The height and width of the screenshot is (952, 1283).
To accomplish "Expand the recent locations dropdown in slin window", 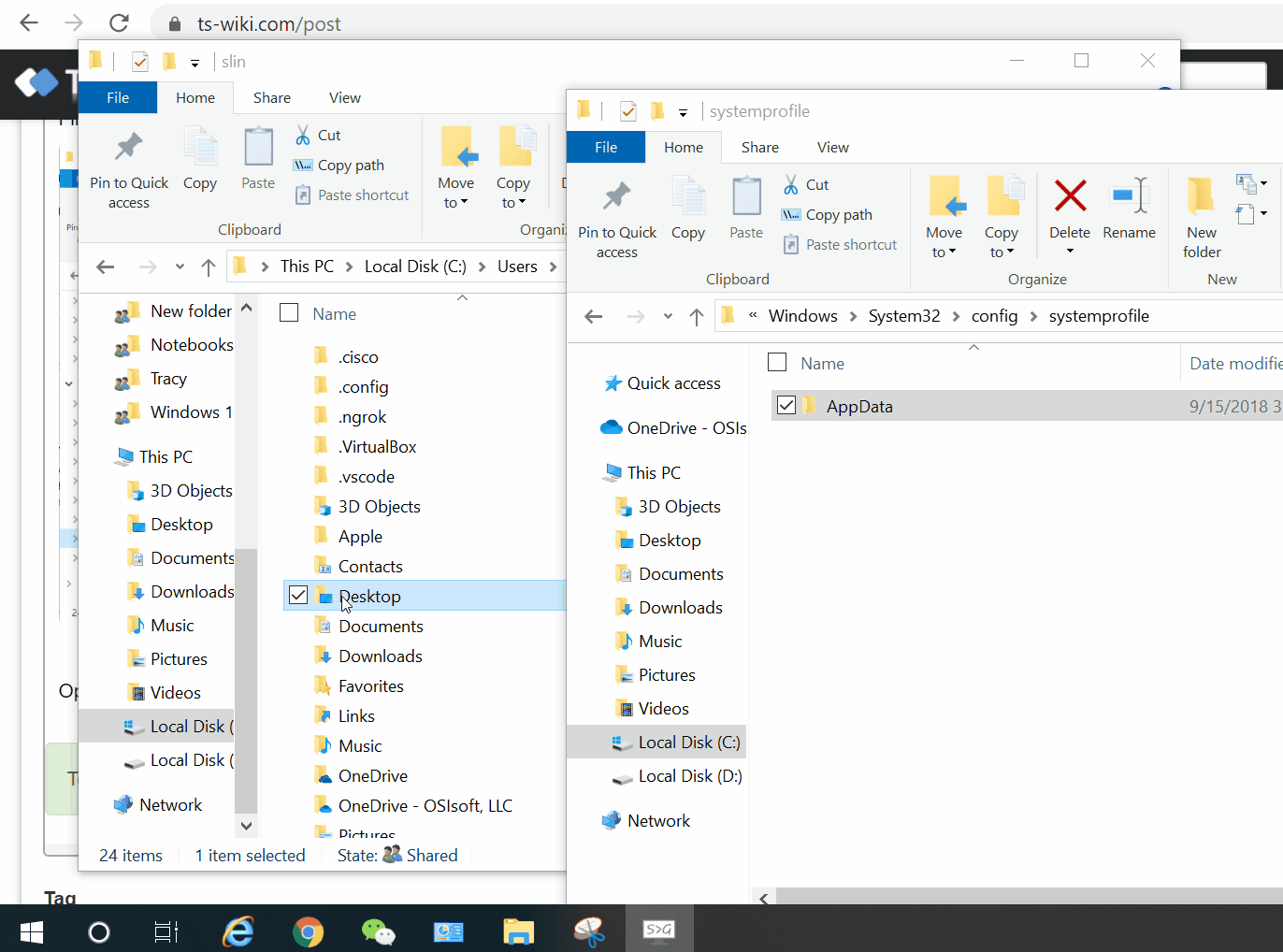I will click(180, 267).
